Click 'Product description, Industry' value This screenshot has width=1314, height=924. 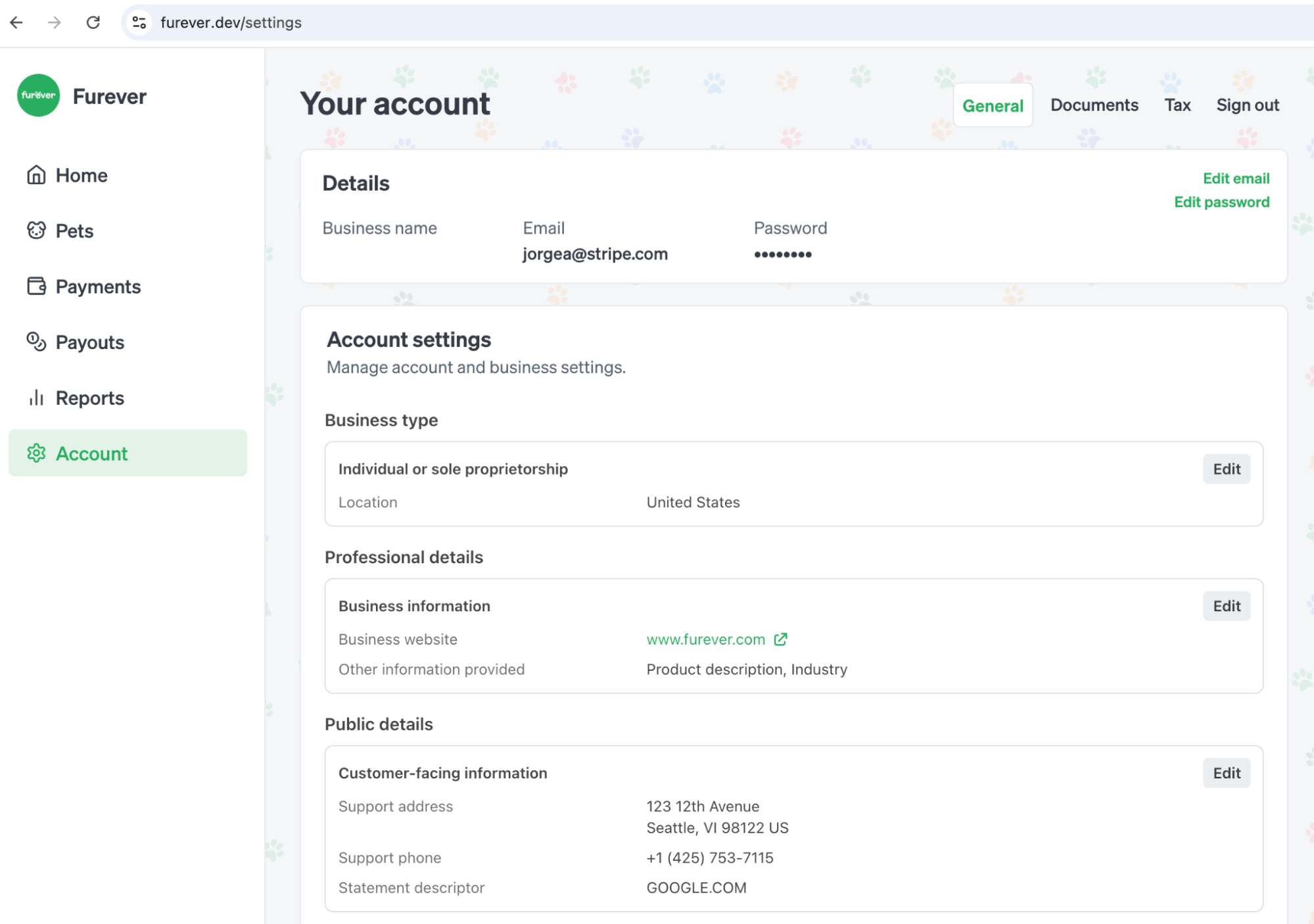[x=747, y=669]
